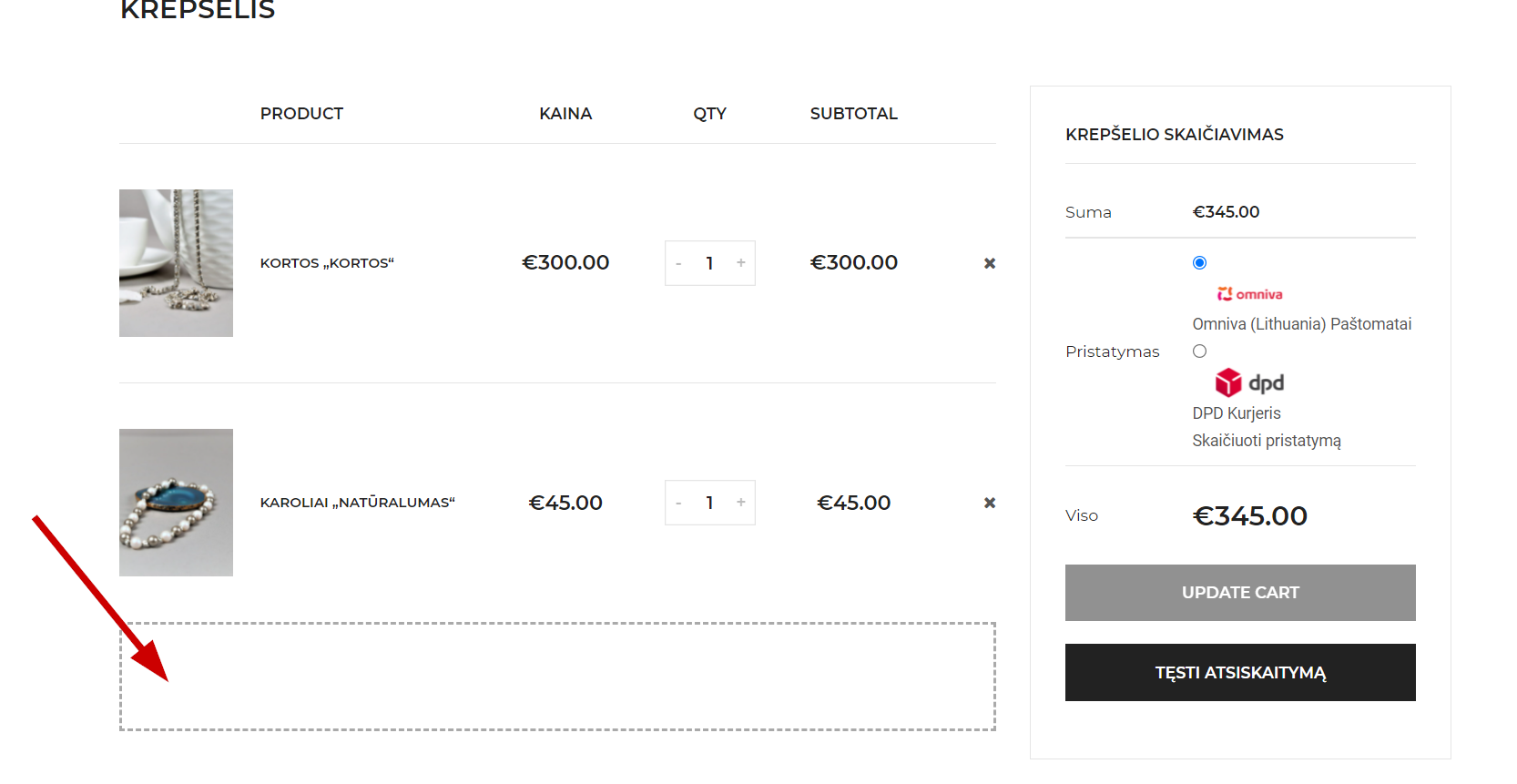Viewport: 1517px width, 784px height.
Task: Click the Omniva logo
Action: point(1249,294)
